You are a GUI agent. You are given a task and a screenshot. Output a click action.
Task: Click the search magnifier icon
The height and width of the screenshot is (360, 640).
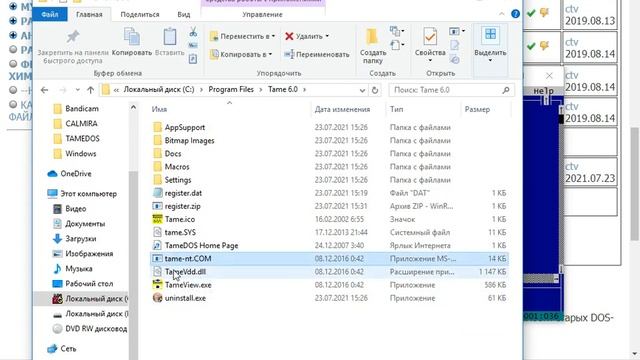506,90
